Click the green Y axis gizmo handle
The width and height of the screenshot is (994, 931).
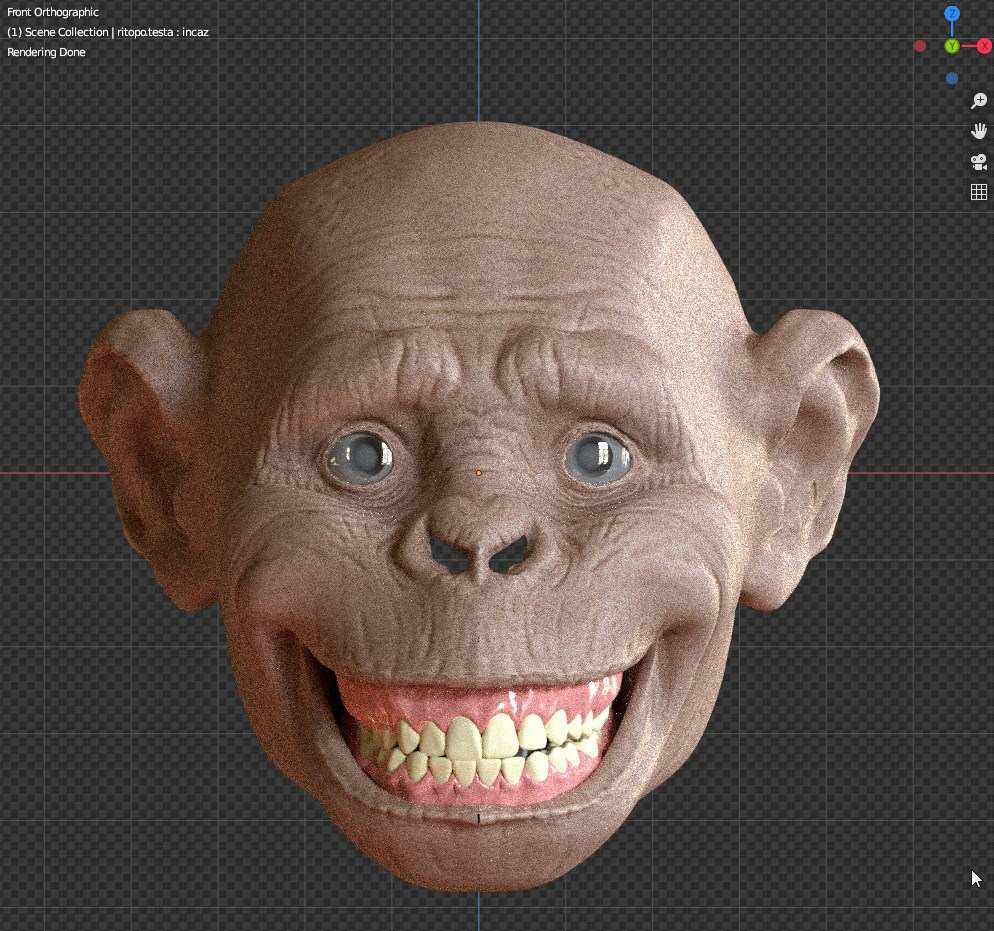coord(952,46)
